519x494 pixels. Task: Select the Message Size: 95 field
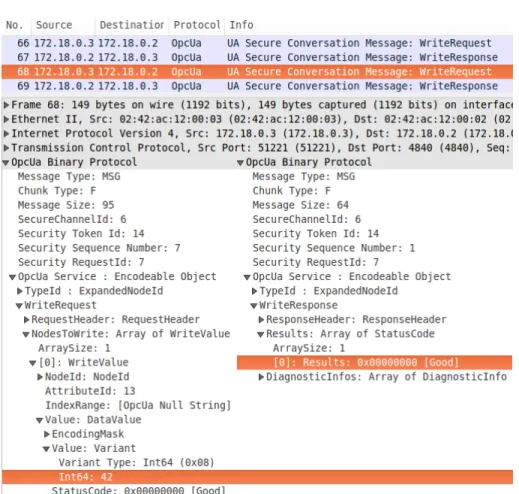[x=66, y=205]
